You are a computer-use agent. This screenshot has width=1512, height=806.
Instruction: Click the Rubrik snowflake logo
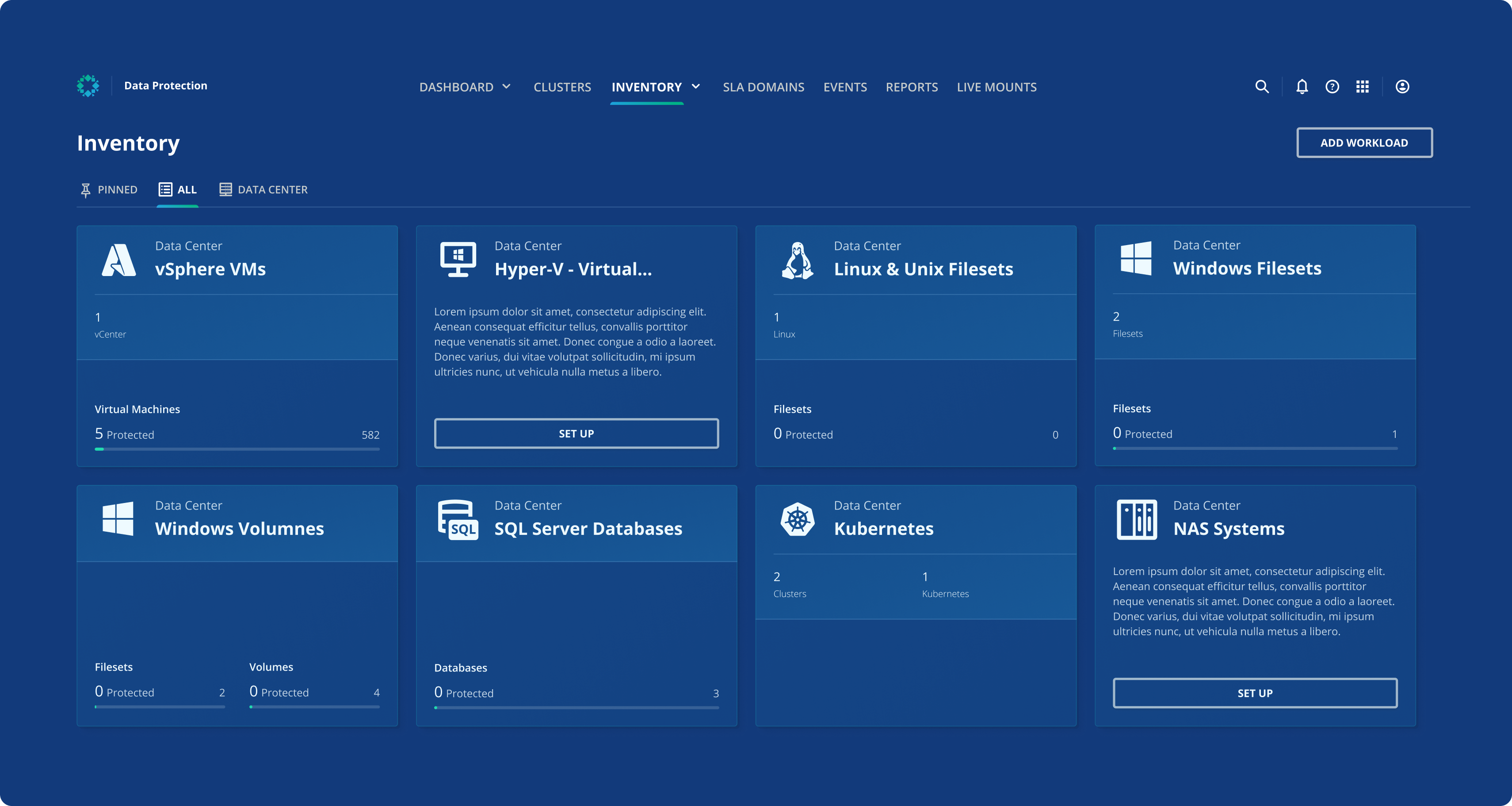click(88, 86)
